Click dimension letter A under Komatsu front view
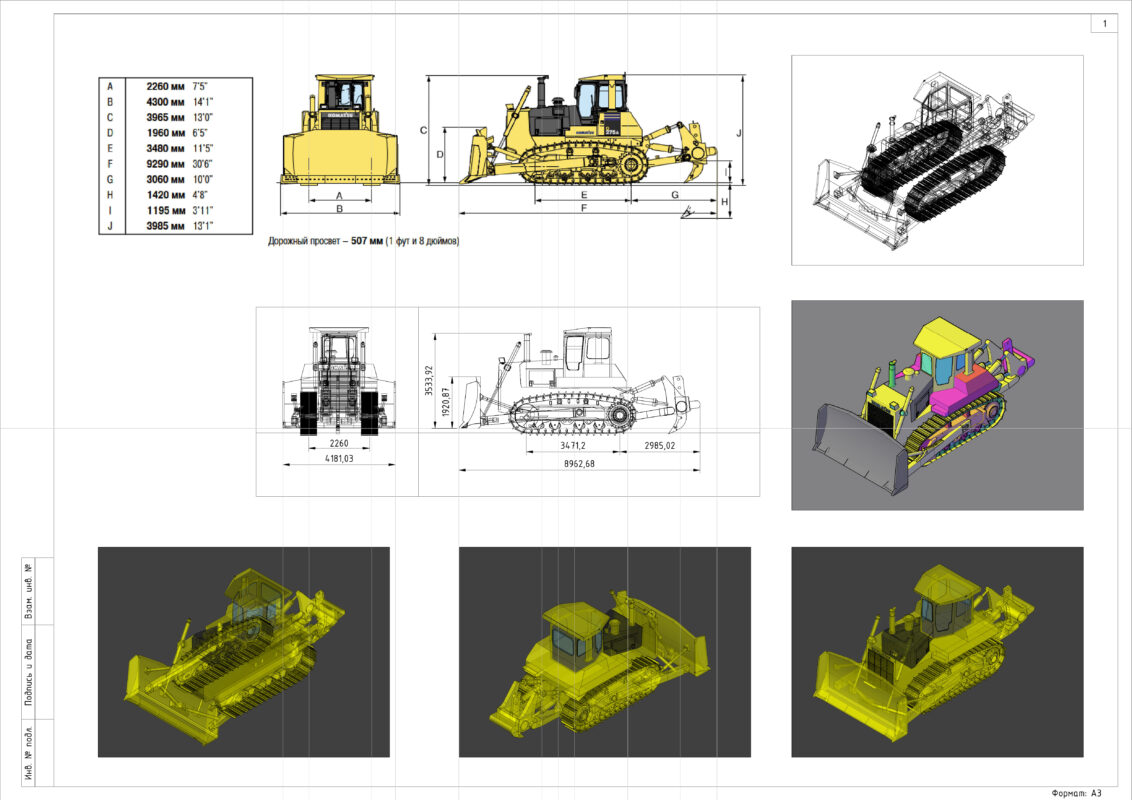 coord(339,196)
